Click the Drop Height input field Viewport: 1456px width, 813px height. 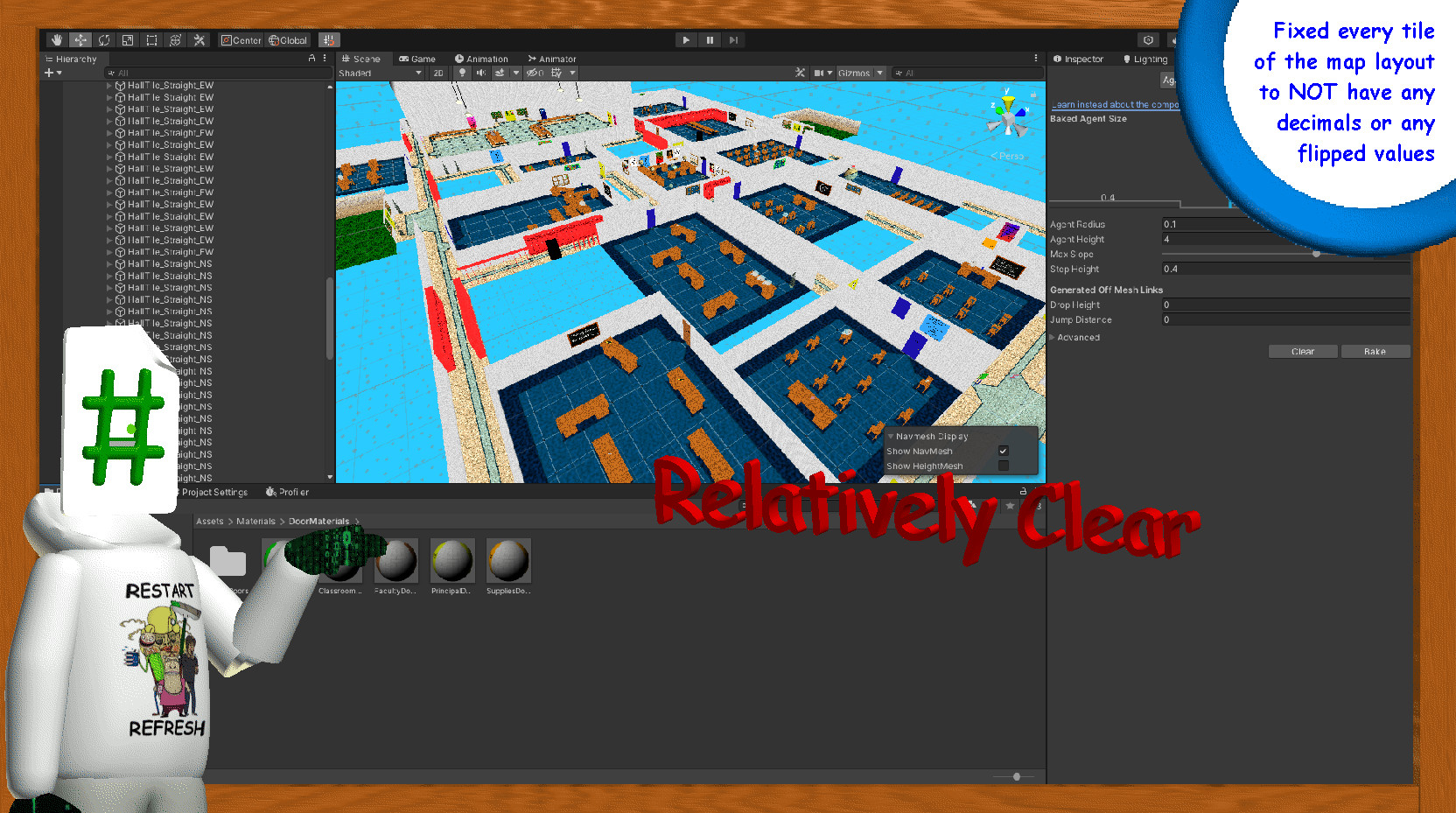coord(1285,305)
